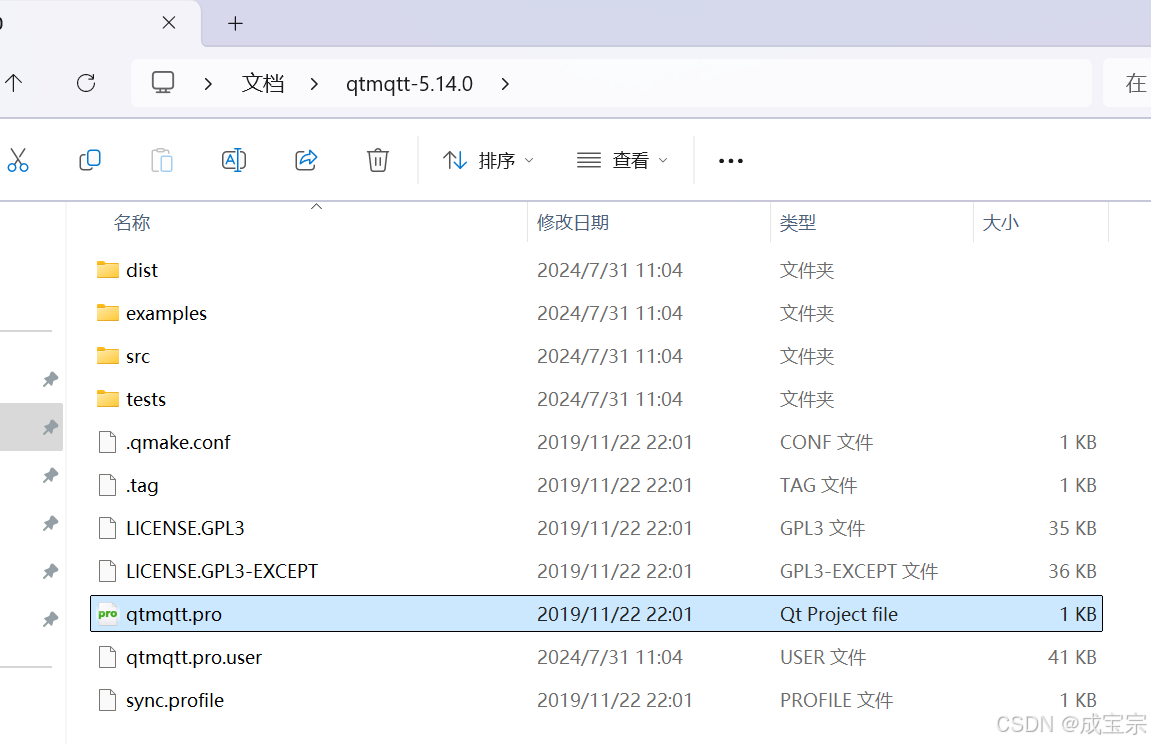Viewport: 1151px width, 744px height.
Task: Close the current Explorer tab
Action: pos(169,23)
